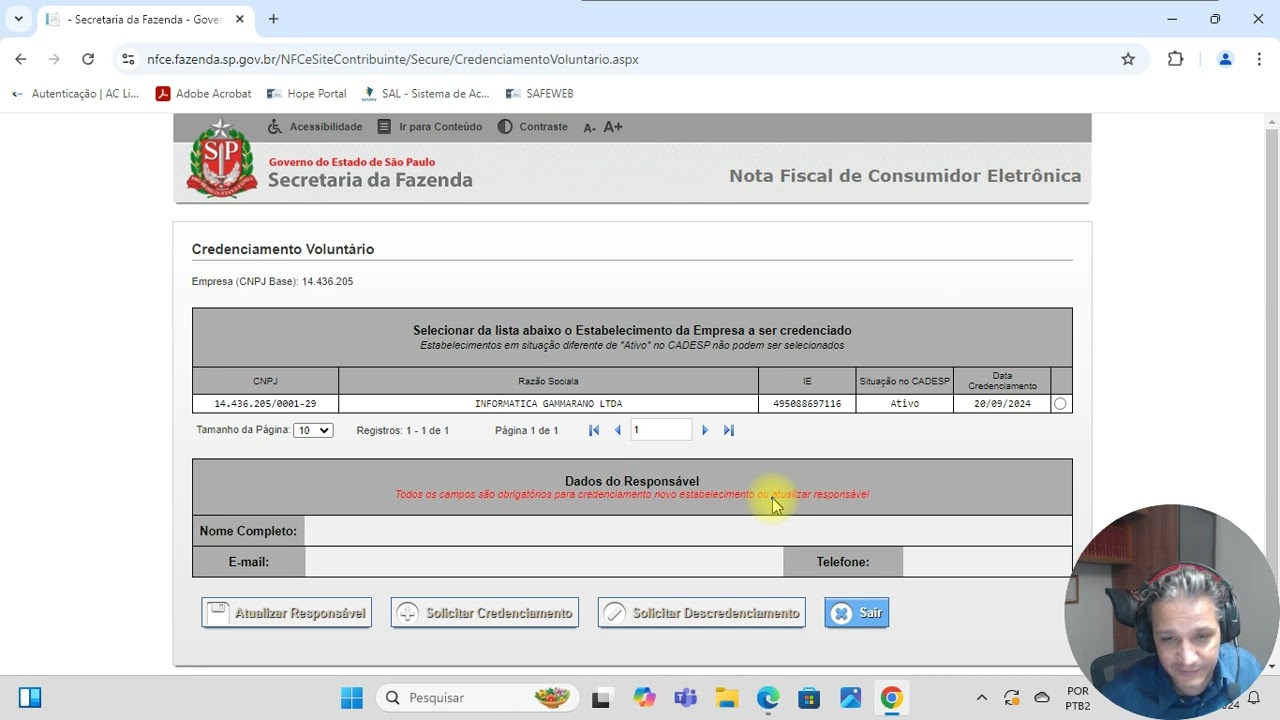Click the page number input field

pos(661,430)
